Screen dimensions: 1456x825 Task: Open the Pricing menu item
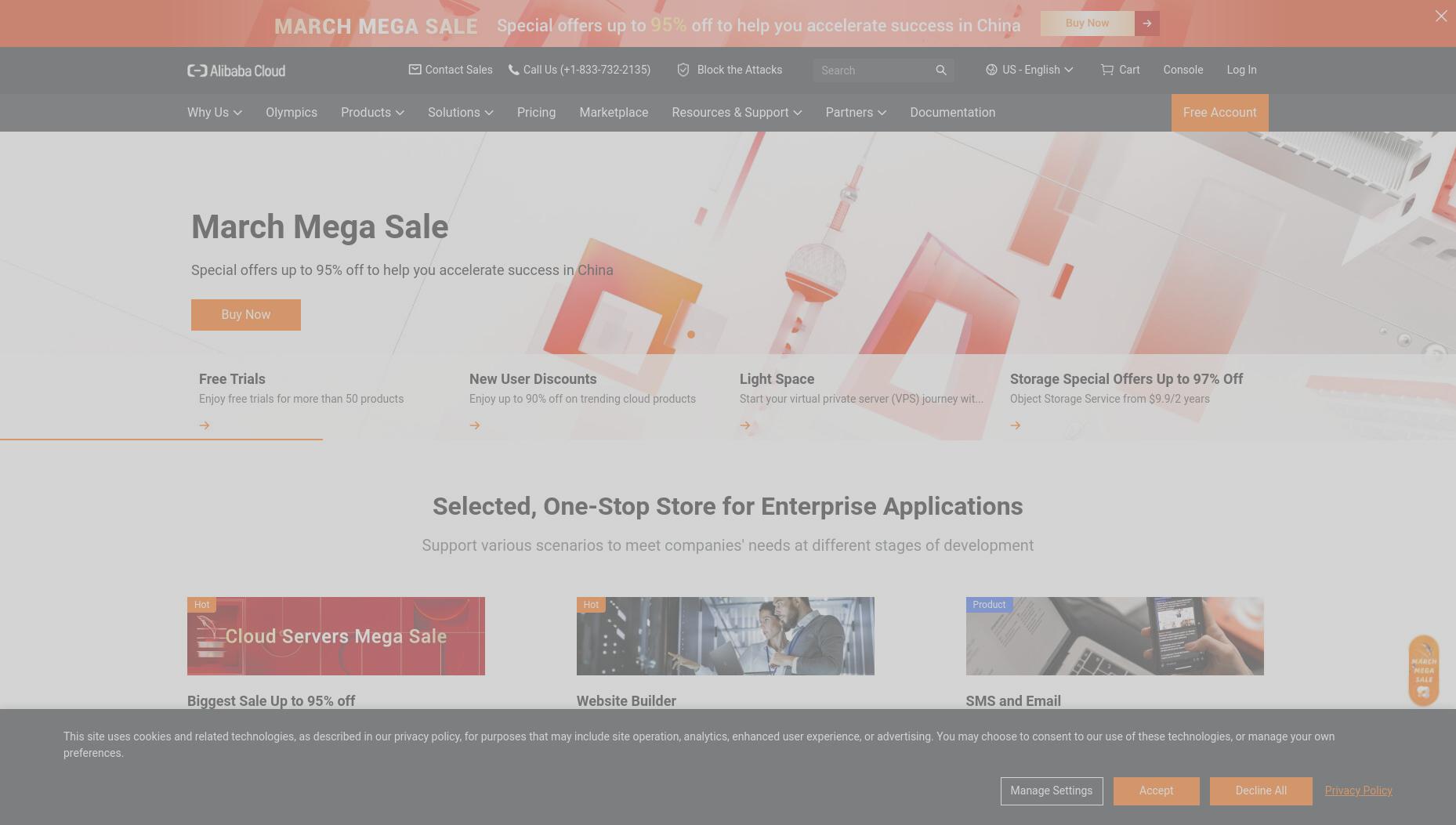pos(536,113)
